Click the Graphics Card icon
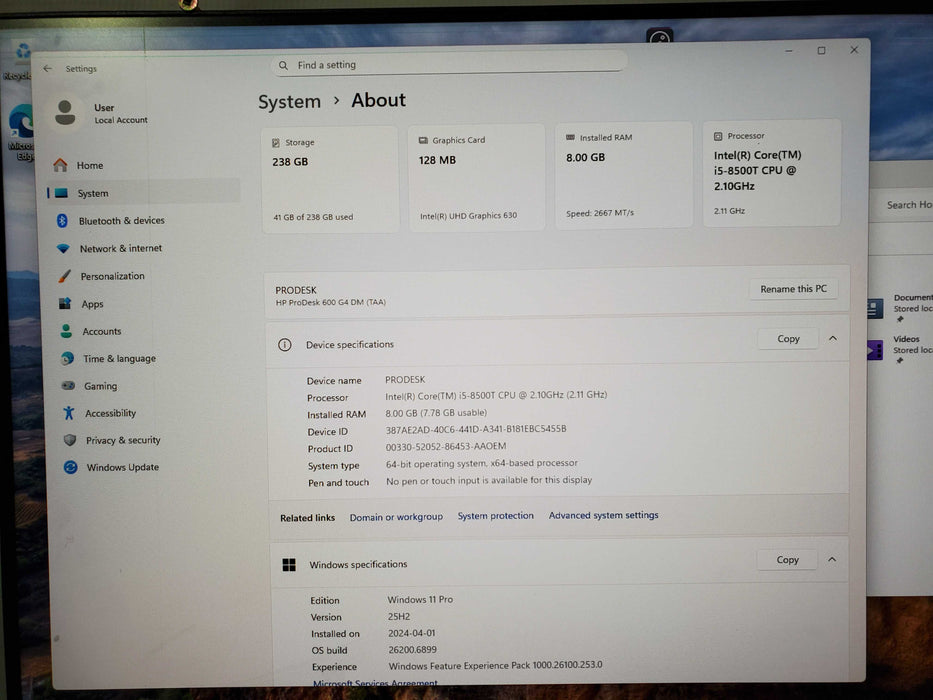This screenshot has height=700, width=933. click(423, 140)
